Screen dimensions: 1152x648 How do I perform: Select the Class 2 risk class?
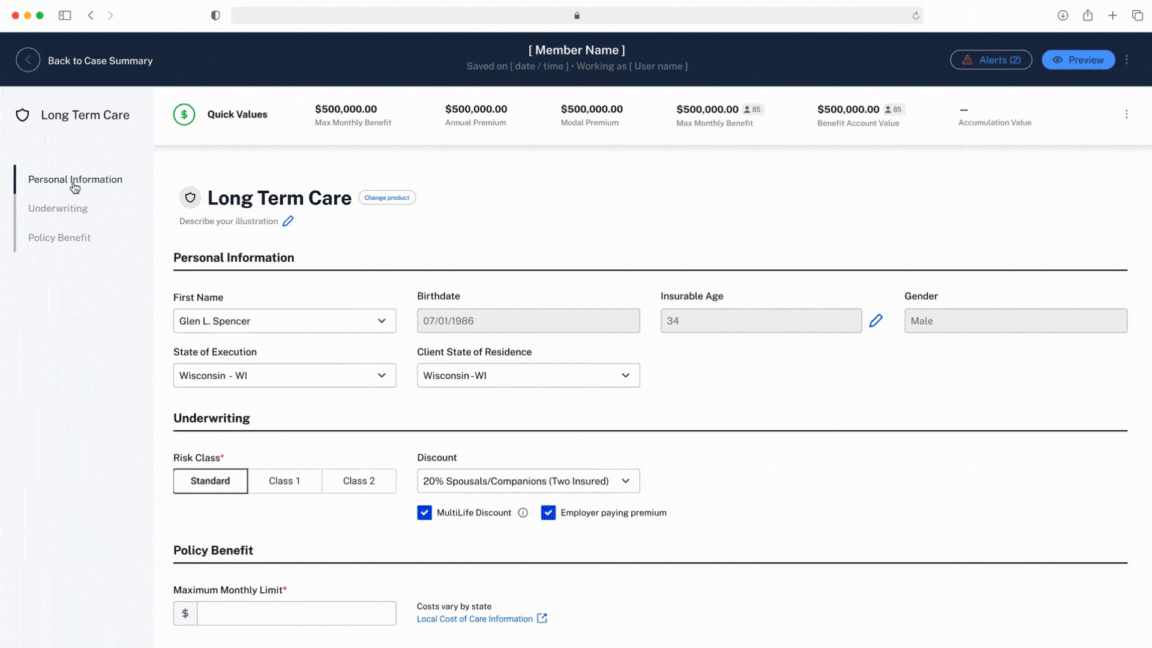pyautogui.click(x=359, y=481)
